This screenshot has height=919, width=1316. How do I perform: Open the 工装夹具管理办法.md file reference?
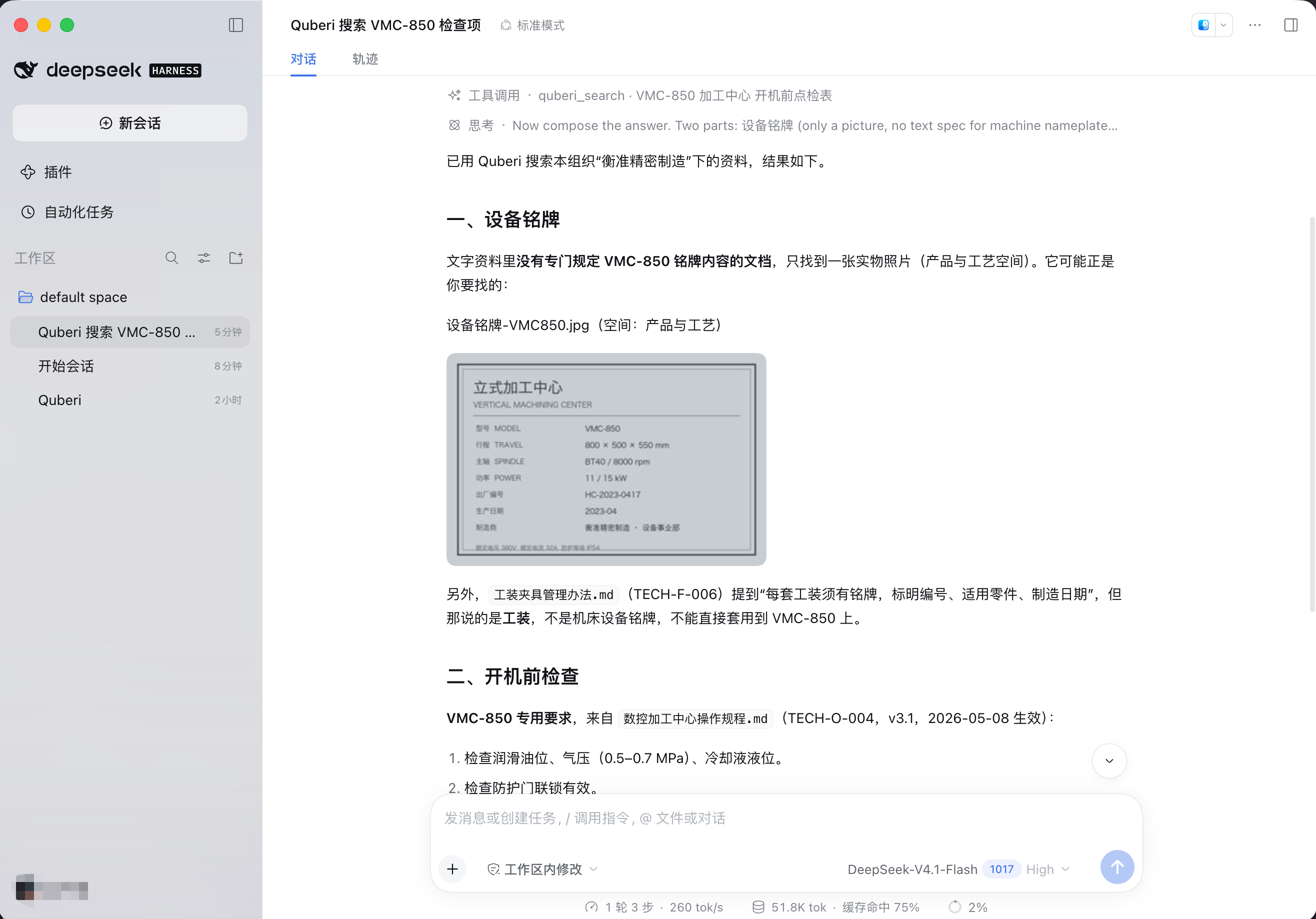coord(553,594)
